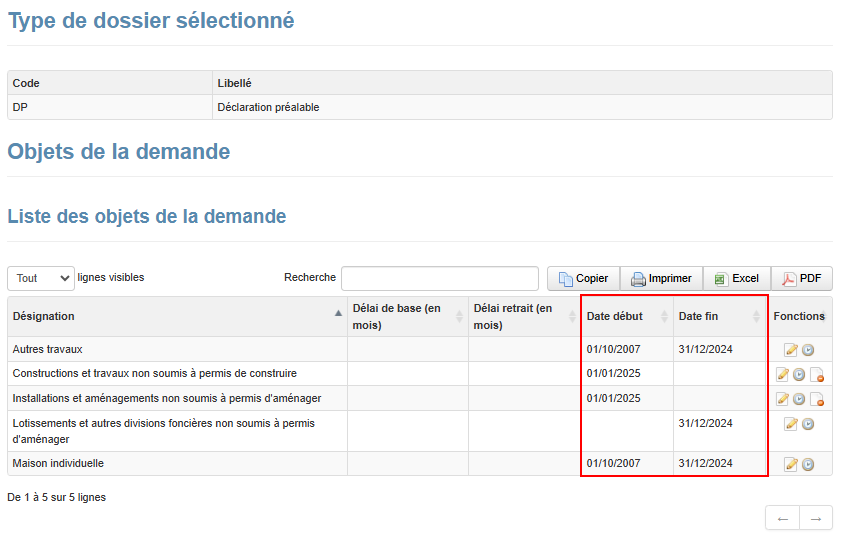Delete the Installations et aménagements row
The image size is (844, 539).
point(816,399)
